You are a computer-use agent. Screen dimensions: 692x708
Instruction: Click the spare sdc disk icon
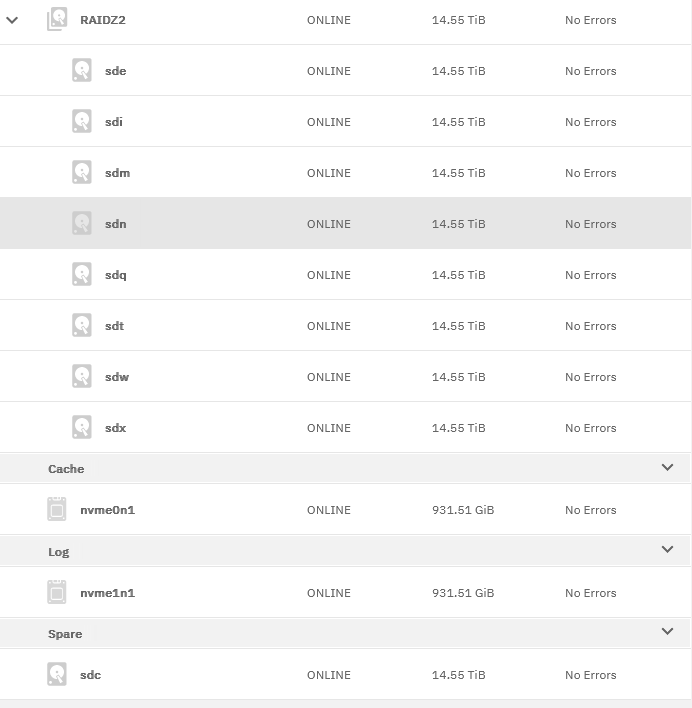57,674
